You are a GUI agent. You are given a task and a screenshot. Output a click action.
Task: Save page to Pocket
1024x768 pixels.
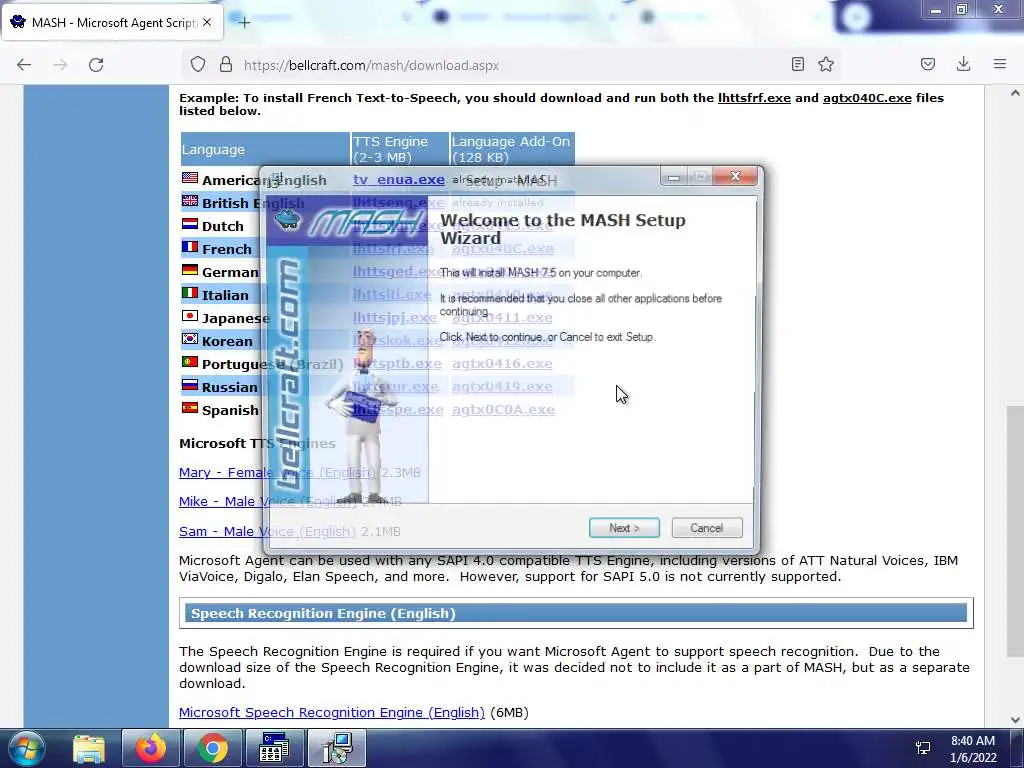928,64
